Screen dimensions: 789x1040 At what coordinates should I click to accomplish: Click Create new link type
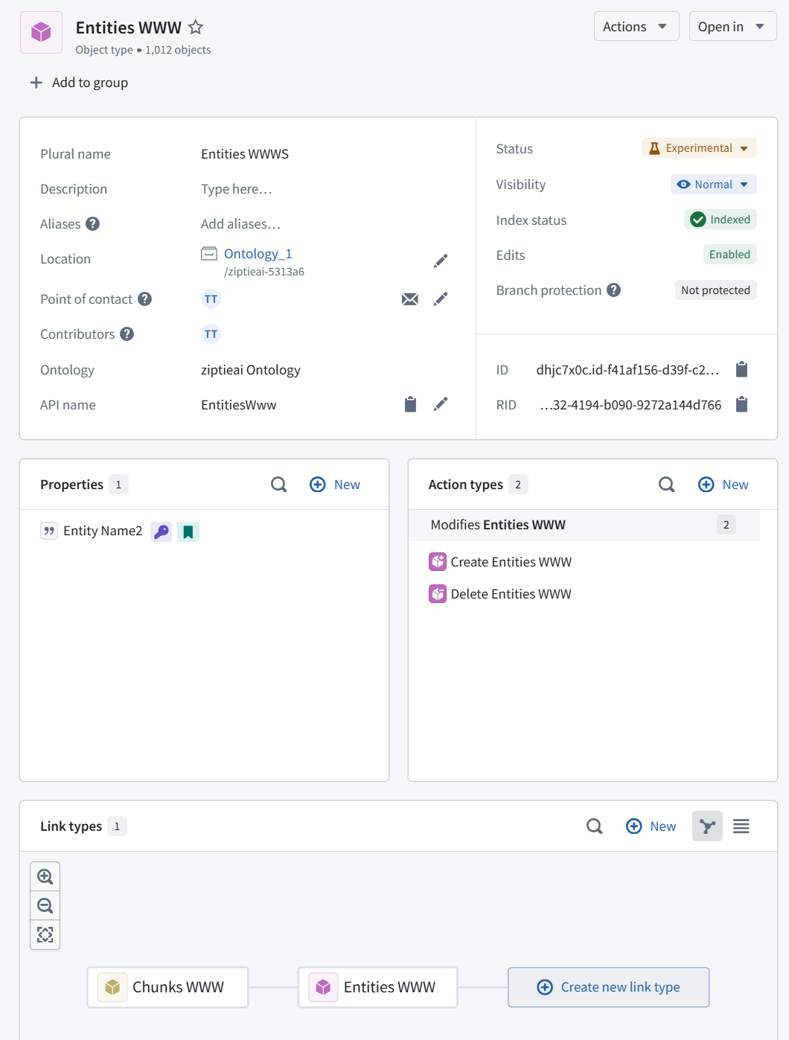click(609, 987)
